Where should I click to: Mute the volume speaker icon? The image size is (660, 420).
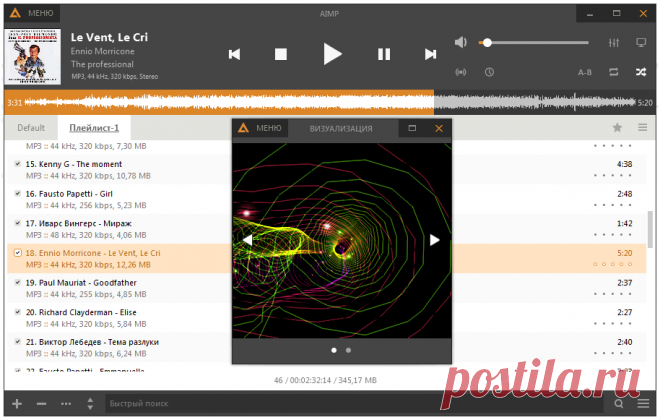(x=461, y=42)
